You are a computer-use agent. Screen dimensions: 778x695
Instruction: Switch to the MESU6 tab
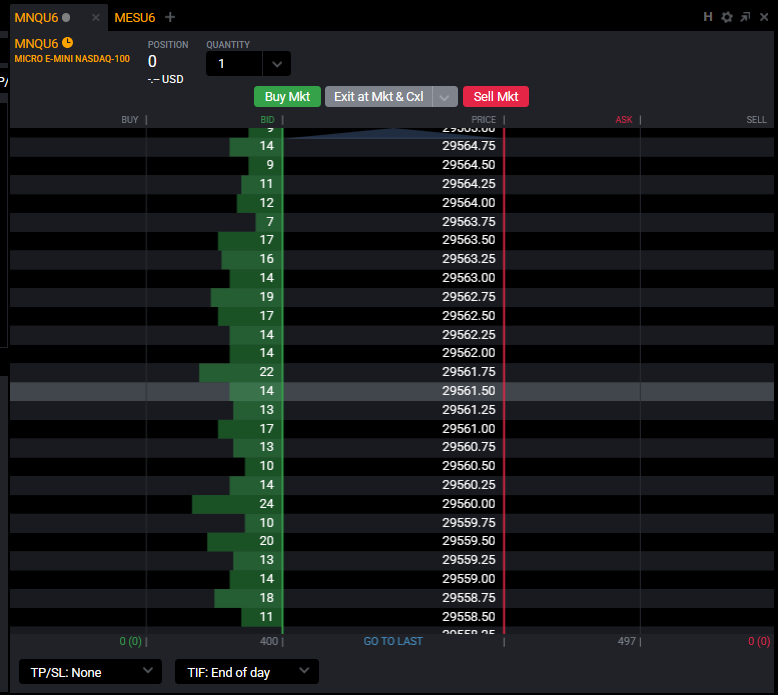[134, 18]
